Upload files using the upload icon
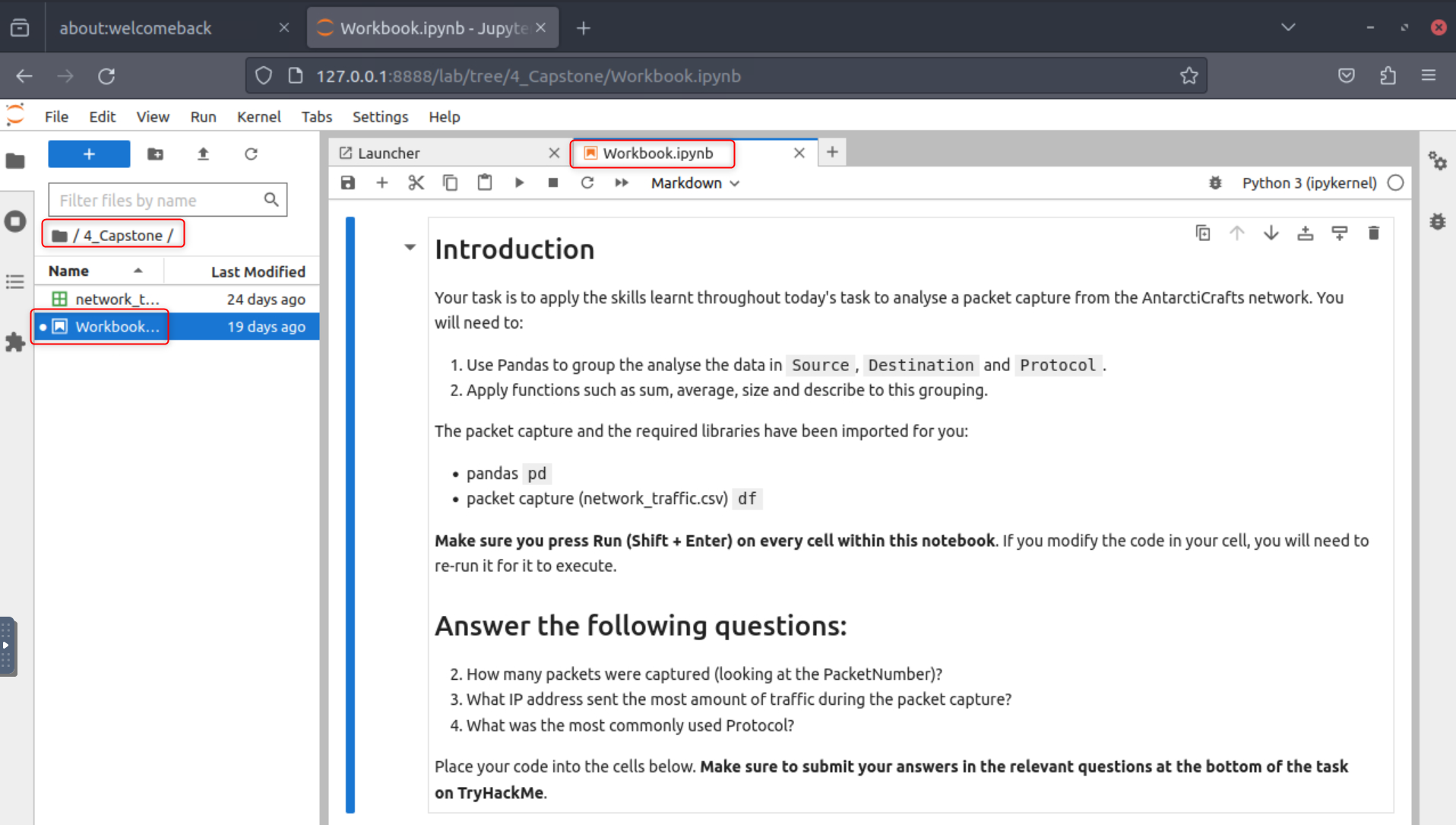1456x825 pixels. click(203, 154)
